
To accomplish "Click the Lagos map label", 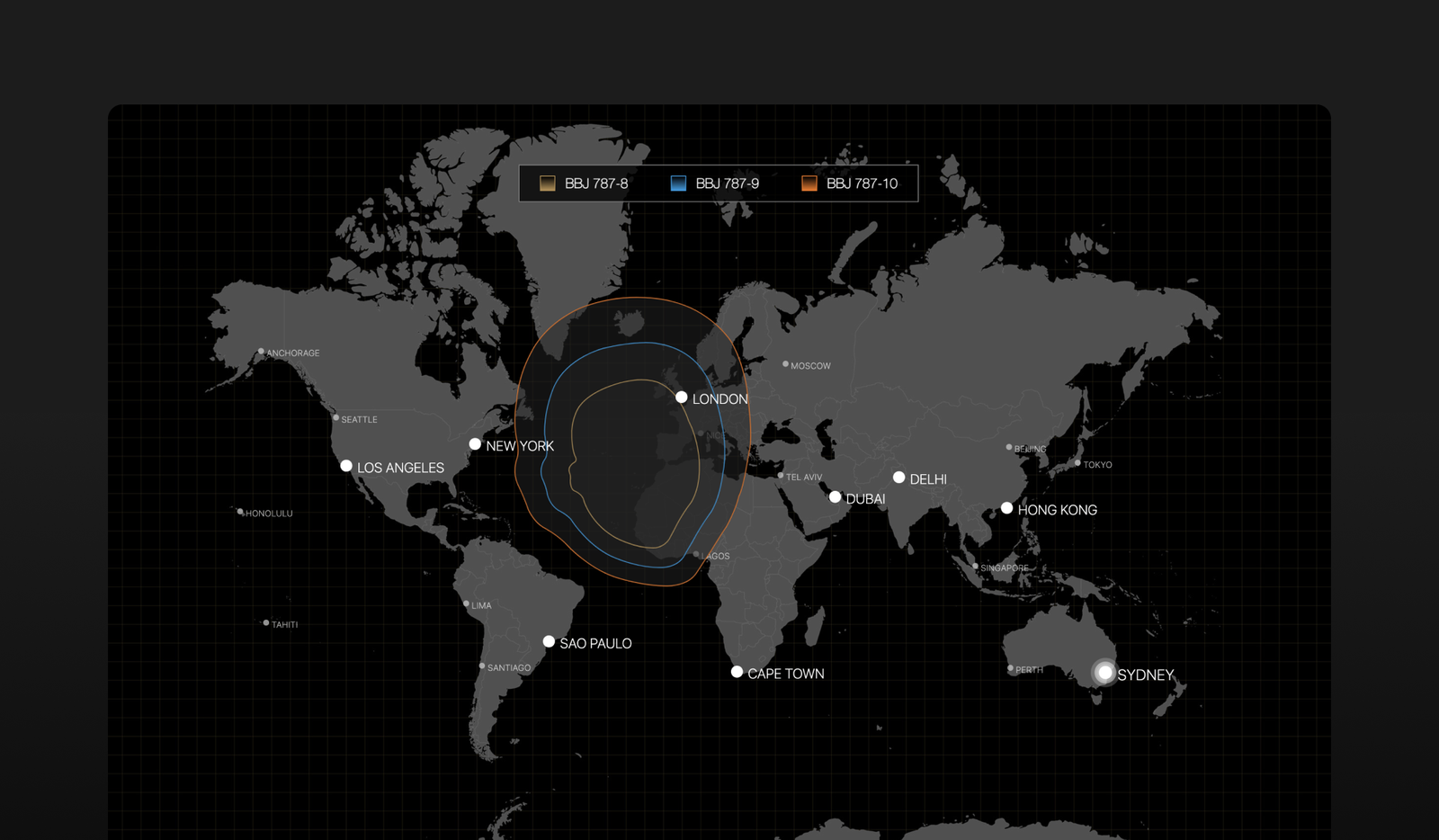I will coord(716,557).
